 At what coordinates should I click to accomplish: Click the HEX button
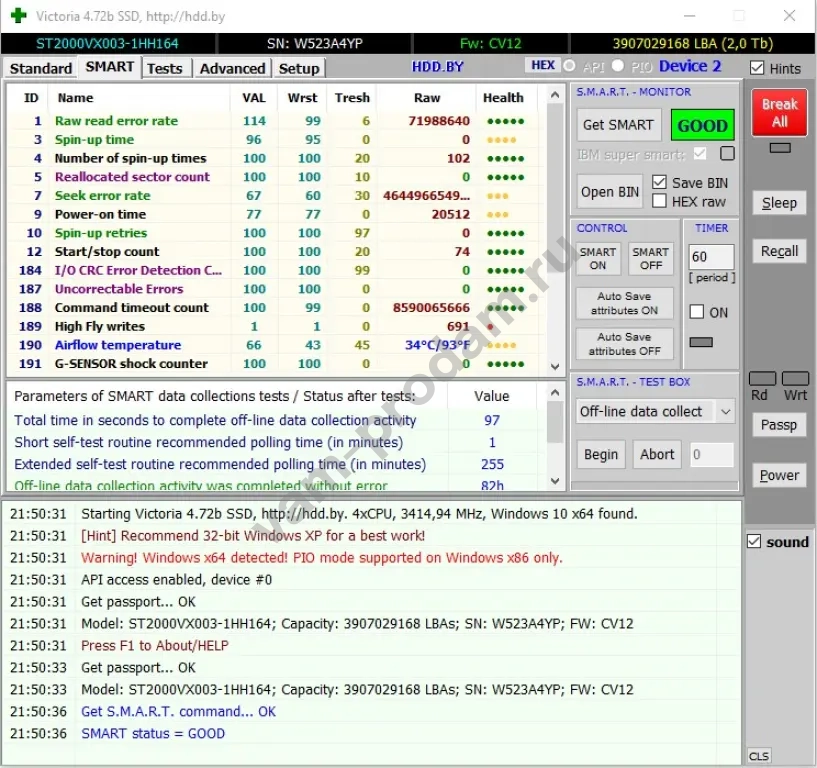coord(543,66)
